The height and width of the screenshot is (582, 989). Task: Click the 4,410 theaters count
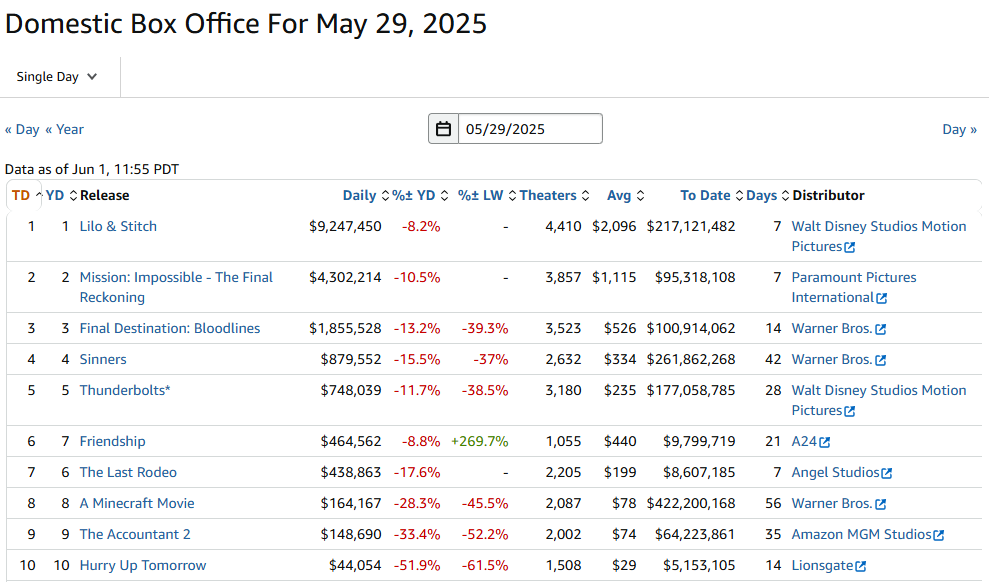tap(563, 226)
